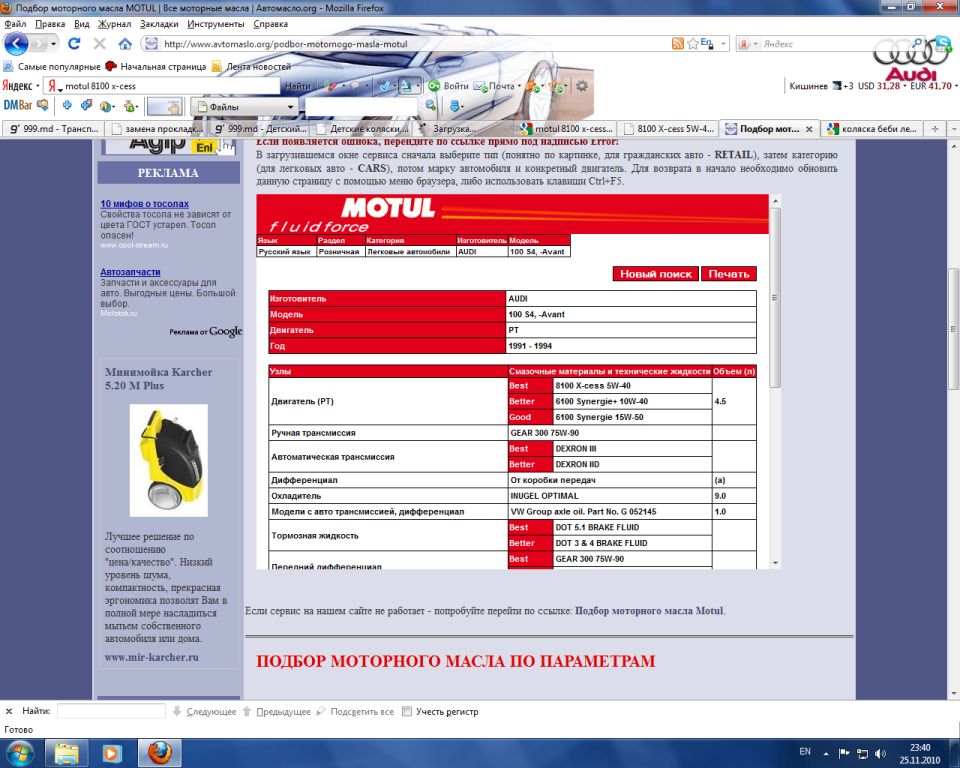Expand the Почта dropdown arrow
The image size is (960, 768).
(x=519, y=86)
